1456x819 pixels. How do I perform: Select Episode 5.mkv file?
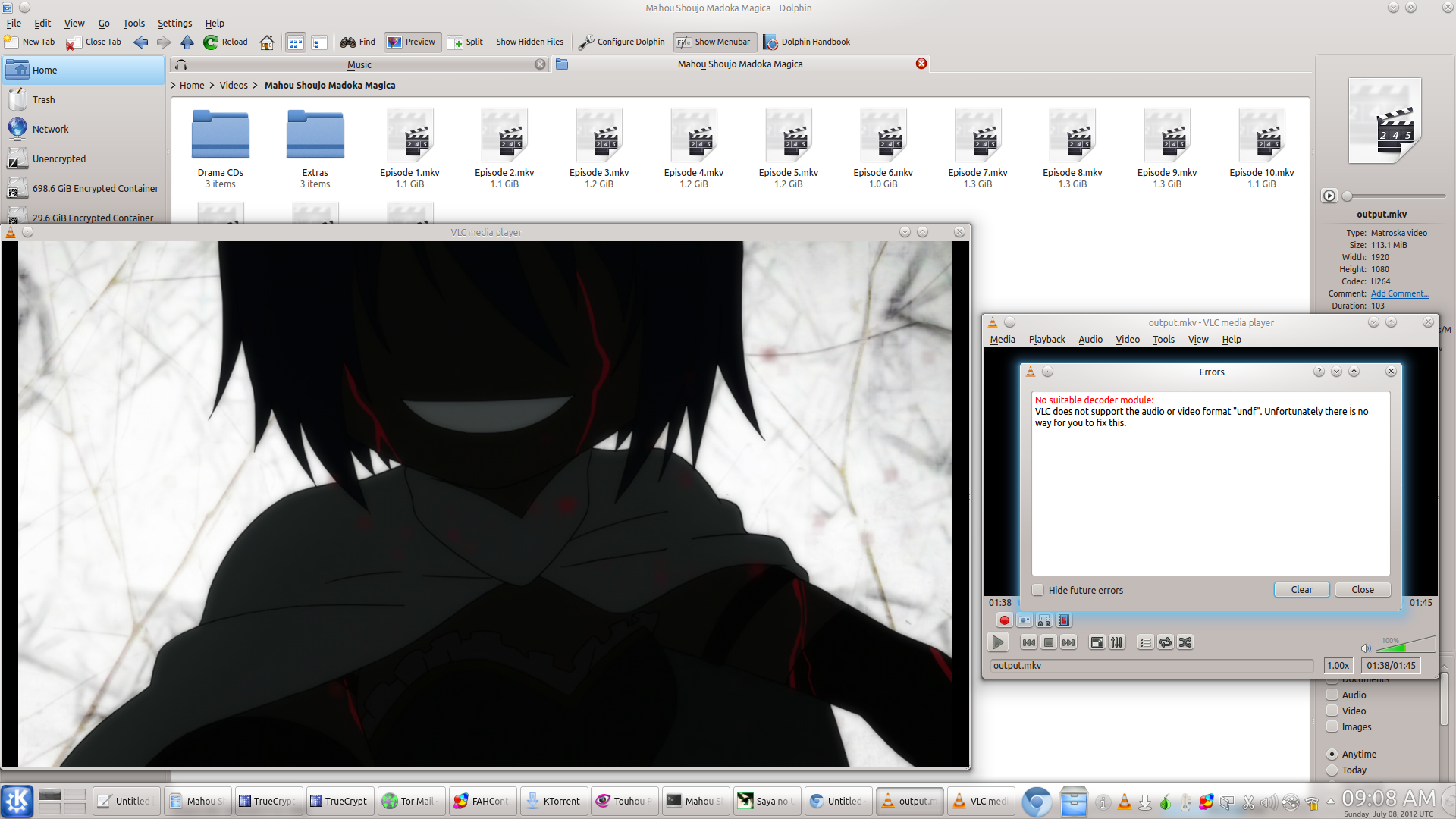(x=789, y=149)
